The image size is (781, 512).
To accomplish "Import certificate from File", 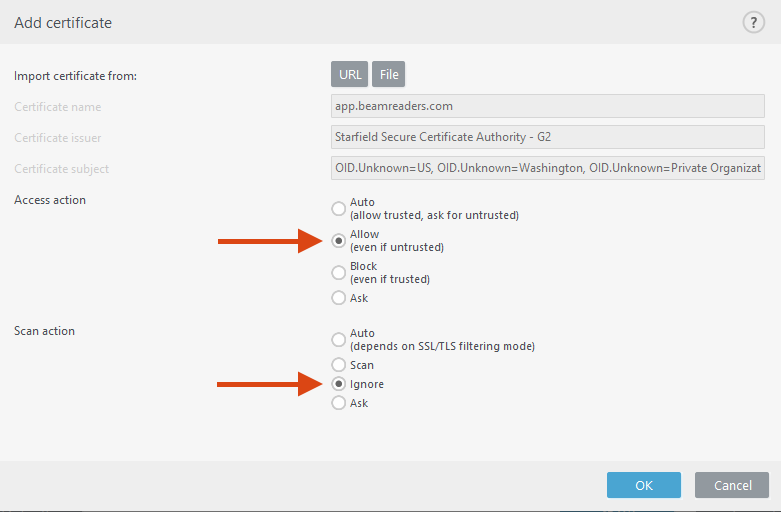I will click(389, 75).
